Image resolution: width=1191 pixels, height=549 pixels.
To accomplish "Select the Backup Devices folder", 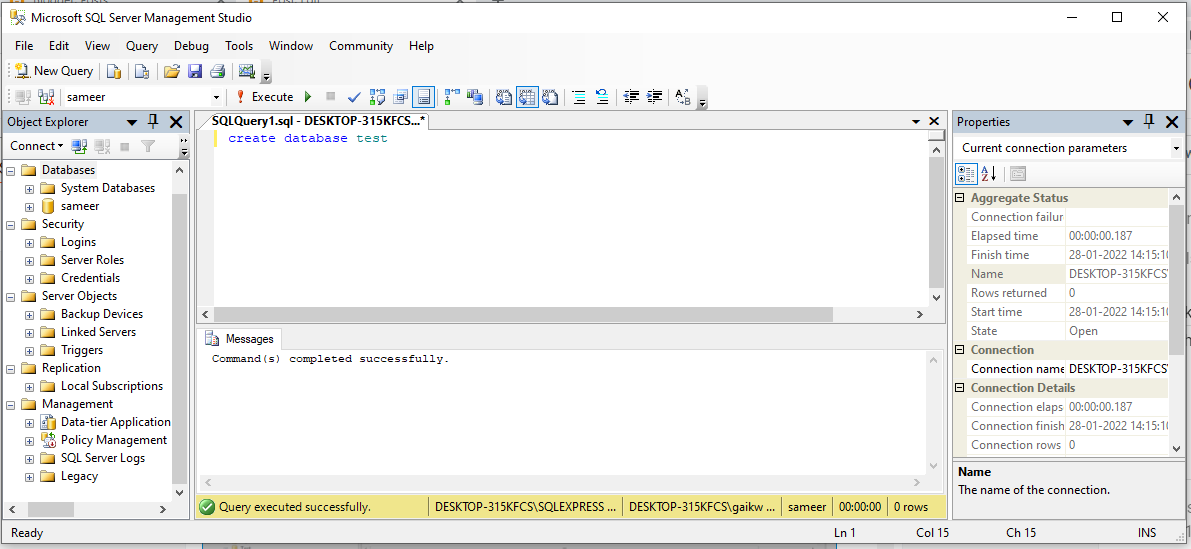I will (102, 314).
